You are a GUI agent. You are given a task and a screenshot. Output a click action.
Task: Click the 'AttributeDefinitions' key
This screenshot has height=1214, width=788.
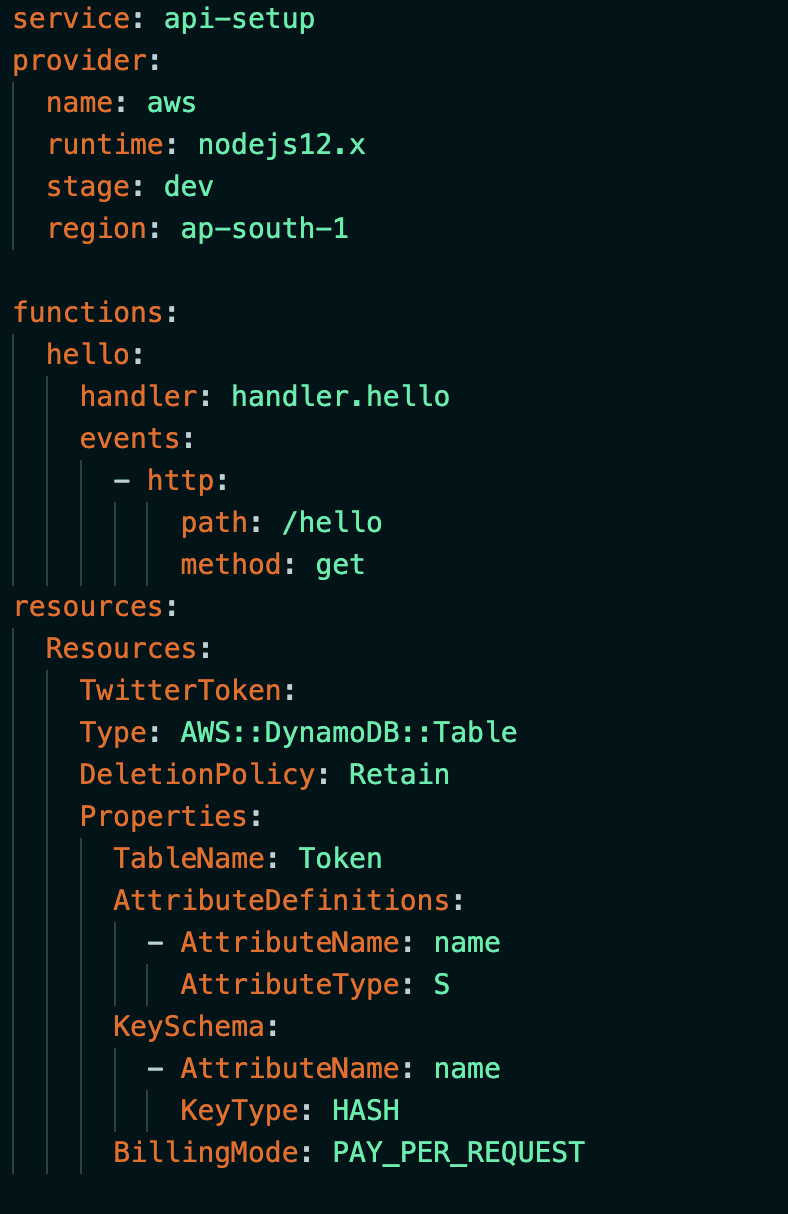pyautogui.click(x=281, y=901)
